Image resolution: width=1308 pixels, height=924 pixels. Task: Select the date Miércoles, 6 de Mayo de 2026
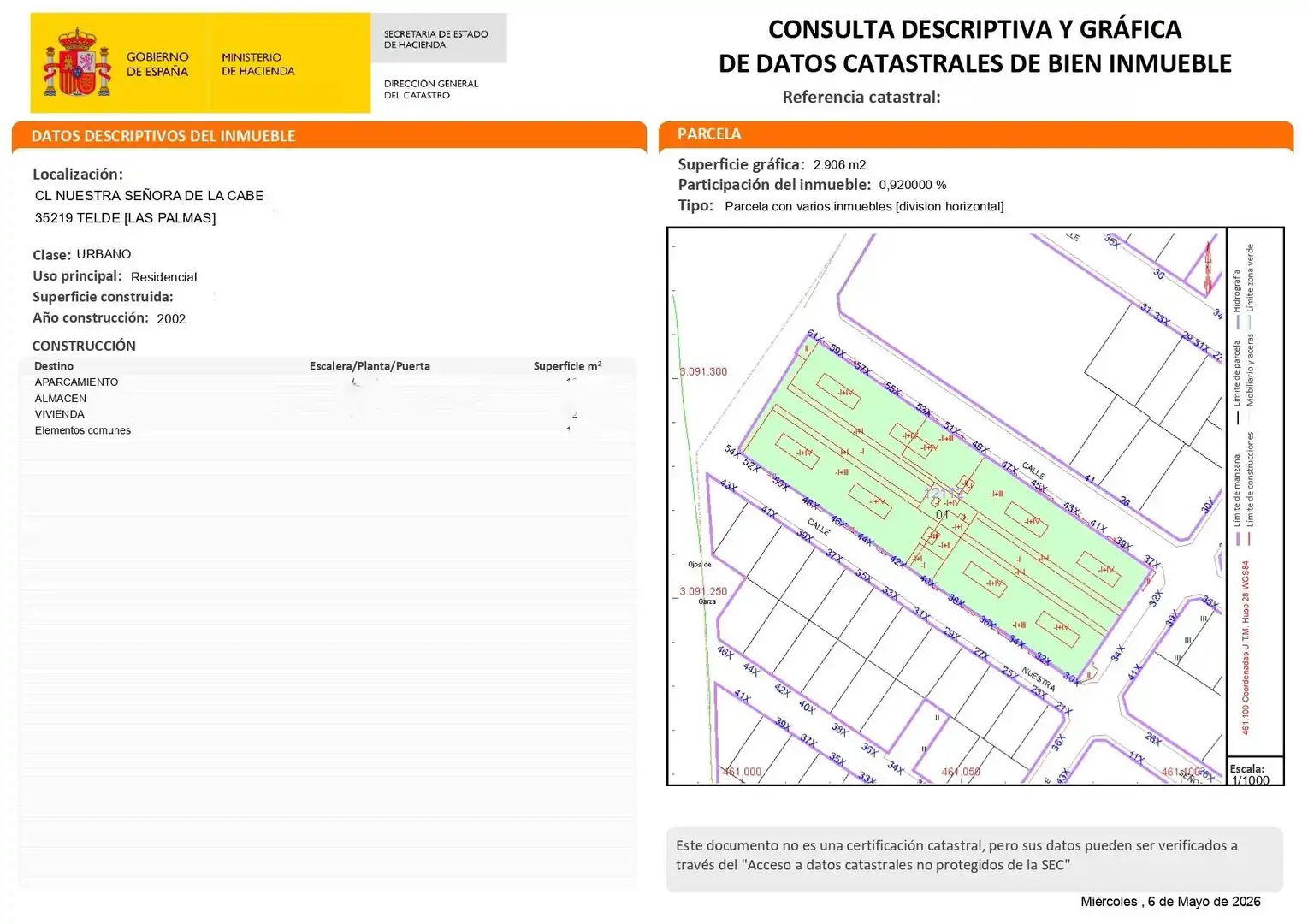click(1170, 902)
